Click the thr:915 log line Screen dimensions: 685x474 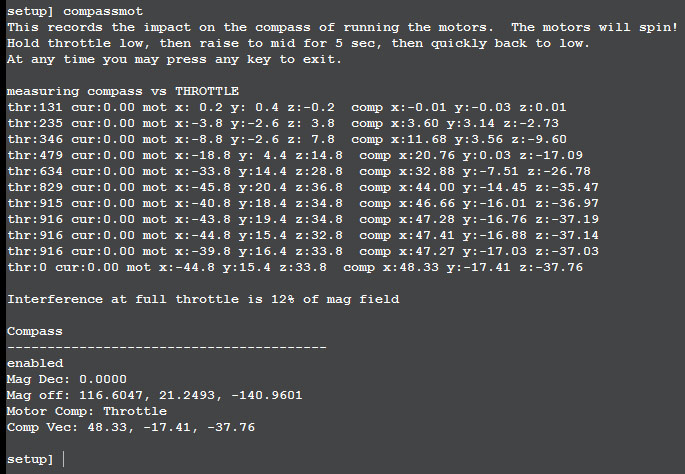pos(303,203)
